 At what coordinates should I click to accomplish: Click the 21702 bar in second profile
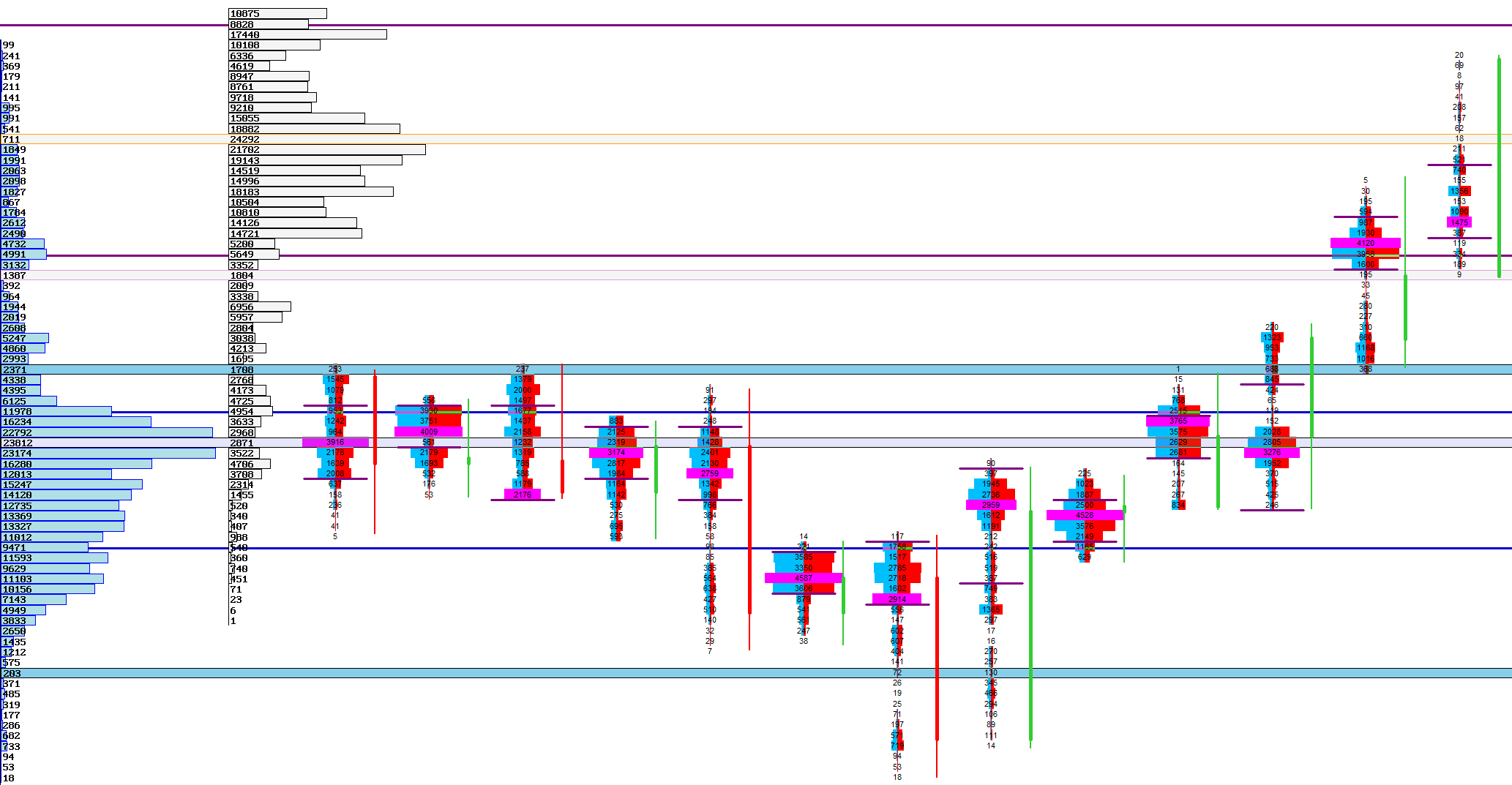pos(326,150)
